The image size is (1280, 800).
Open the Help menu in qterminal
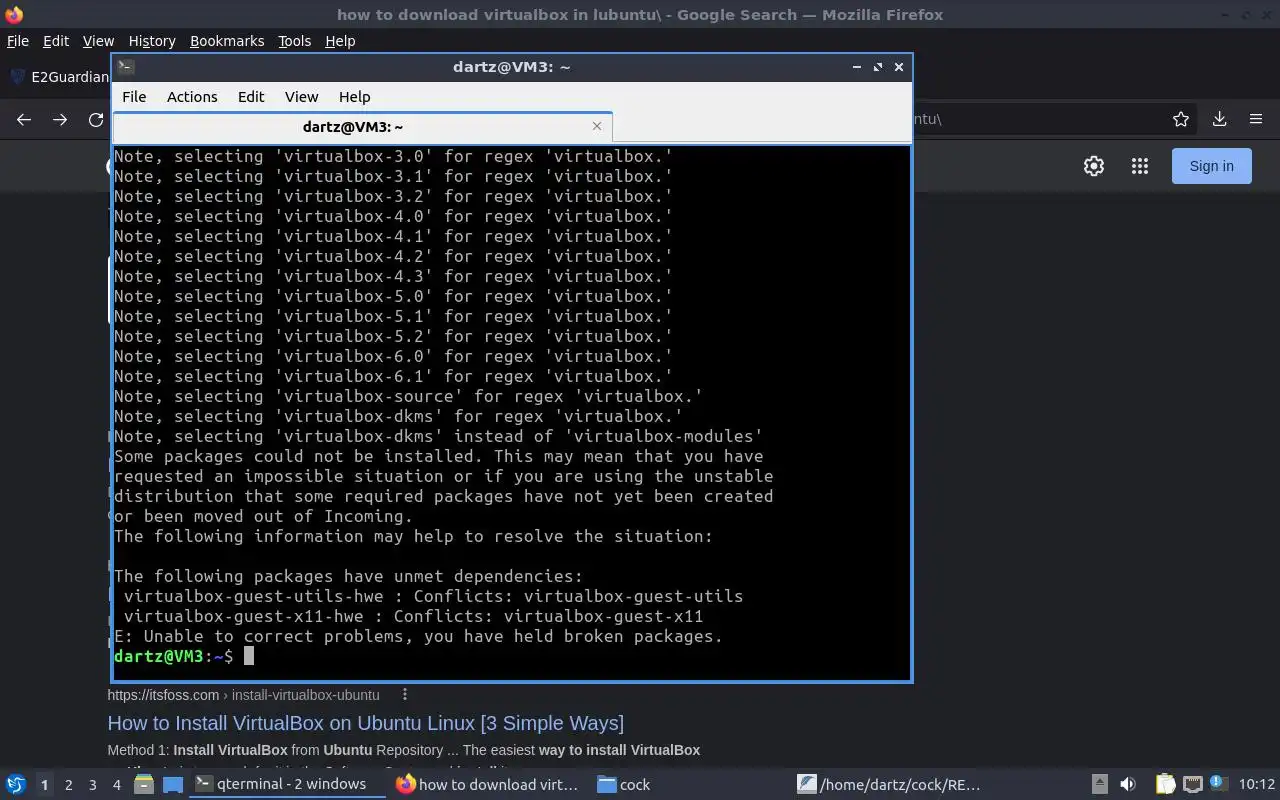tap(355, 97)
